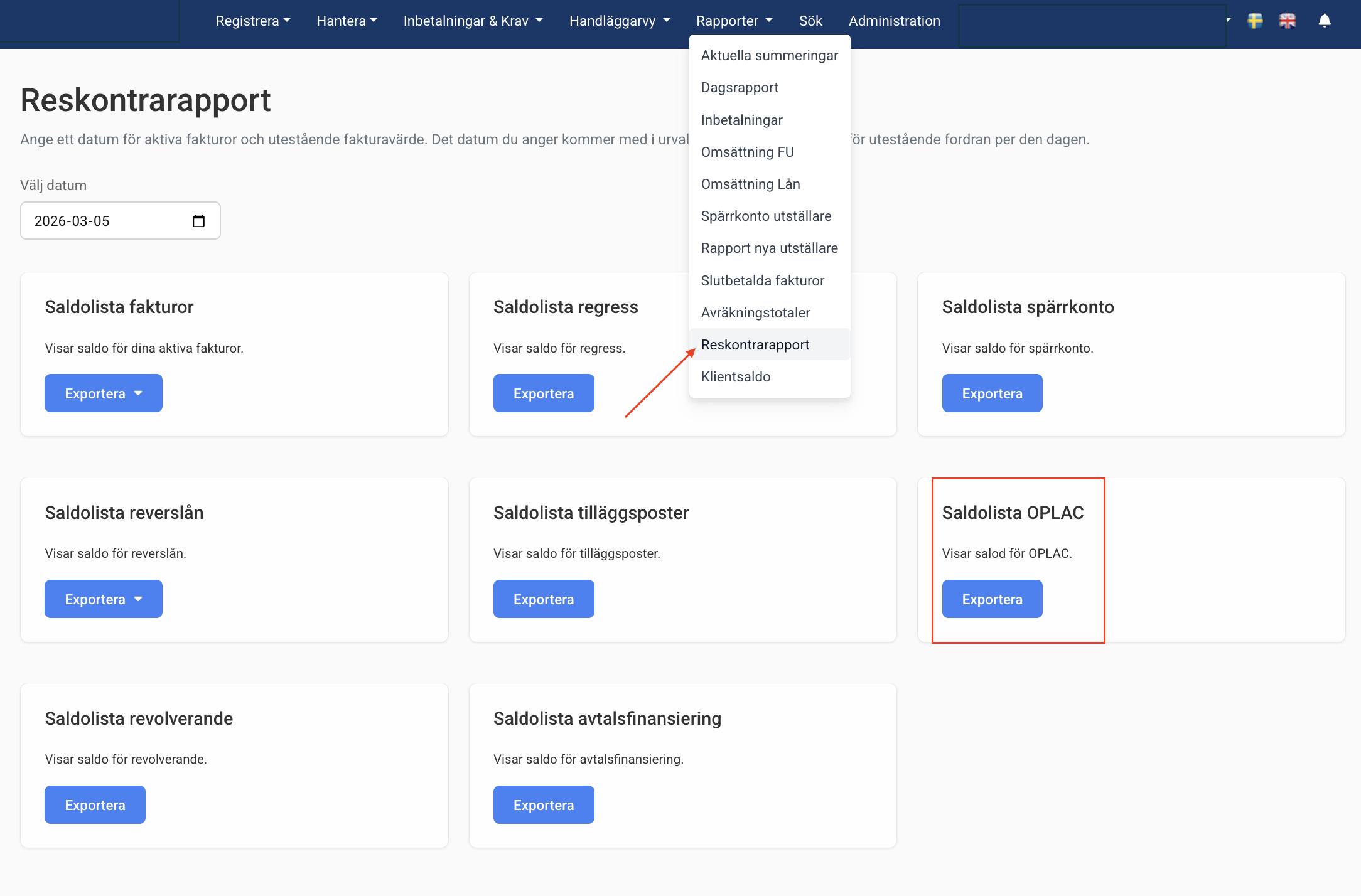Go to the Sök page
The height and width of the screenshot is (896, 1361).
810,21
